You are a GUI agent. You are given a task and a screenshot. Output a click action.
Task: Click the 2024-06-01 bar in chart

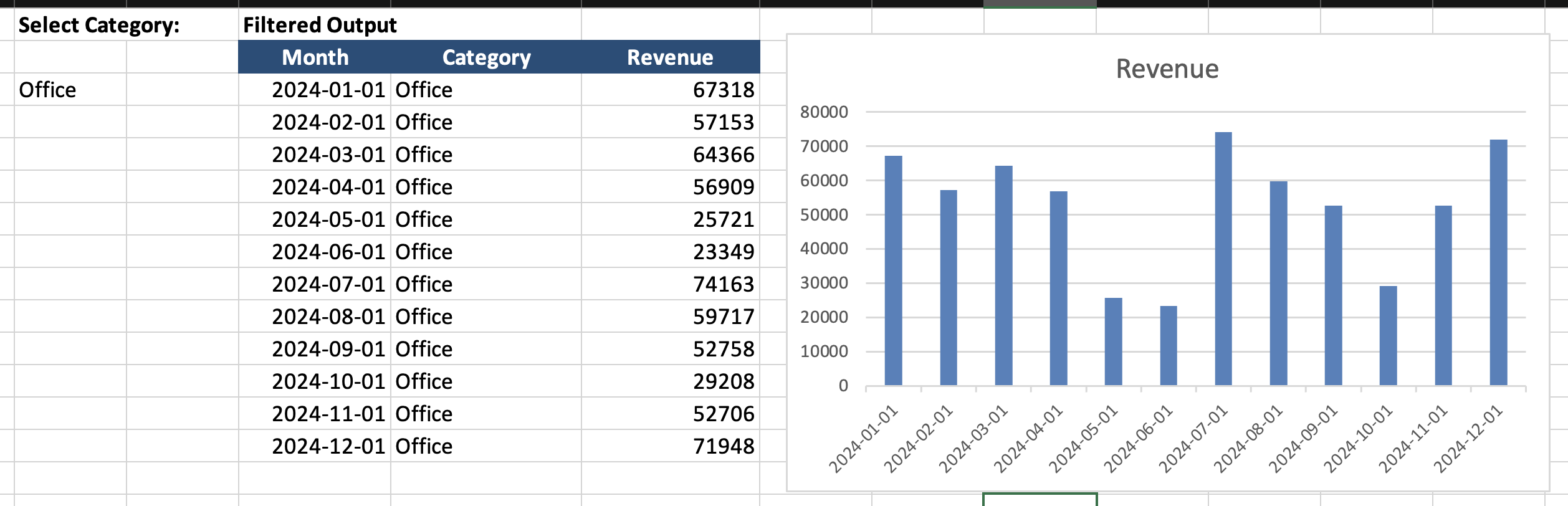1168,346
